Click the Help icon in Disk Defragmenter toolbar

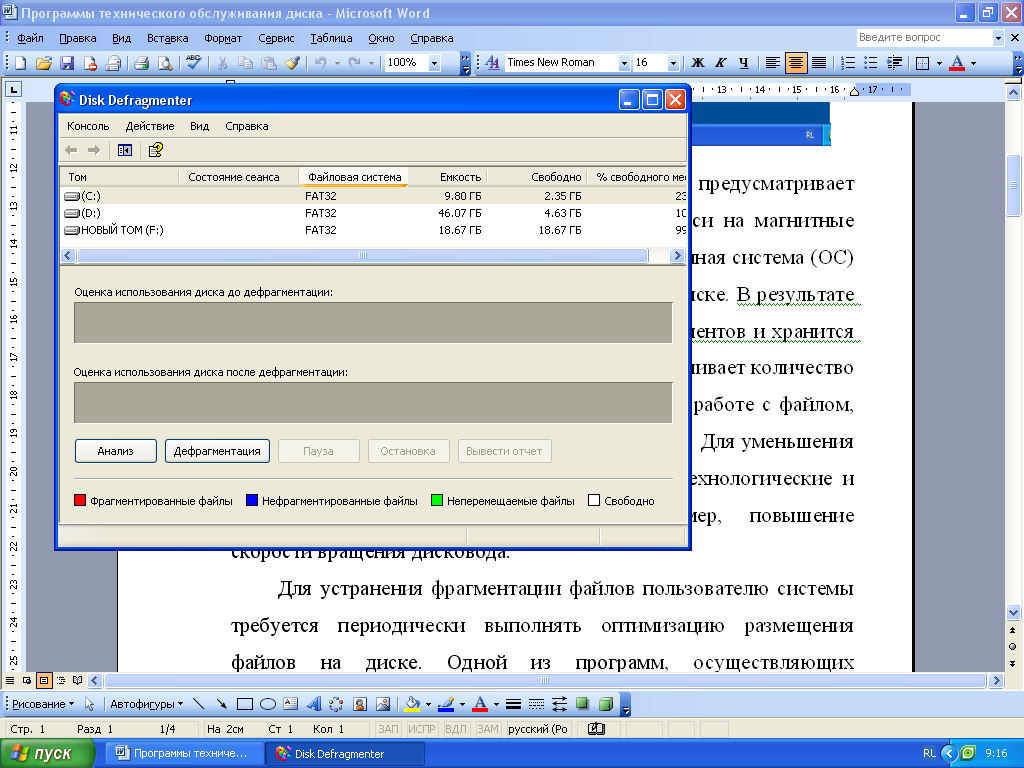click(155, 150)
